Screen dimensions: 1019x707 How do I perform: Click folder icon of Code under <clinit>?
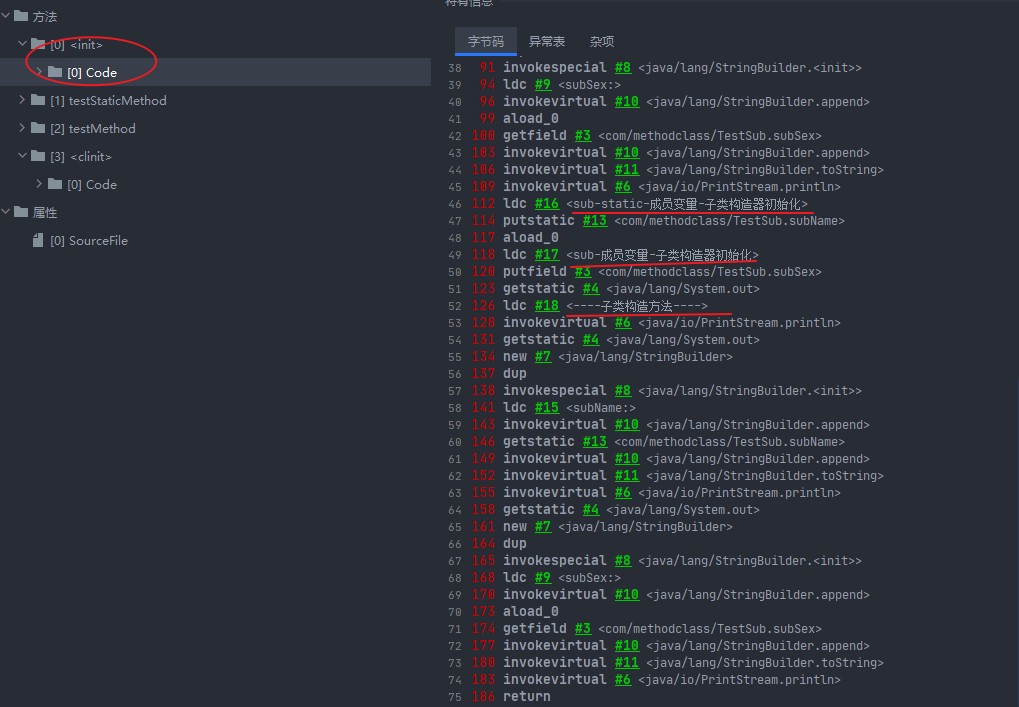click(55, 184)
